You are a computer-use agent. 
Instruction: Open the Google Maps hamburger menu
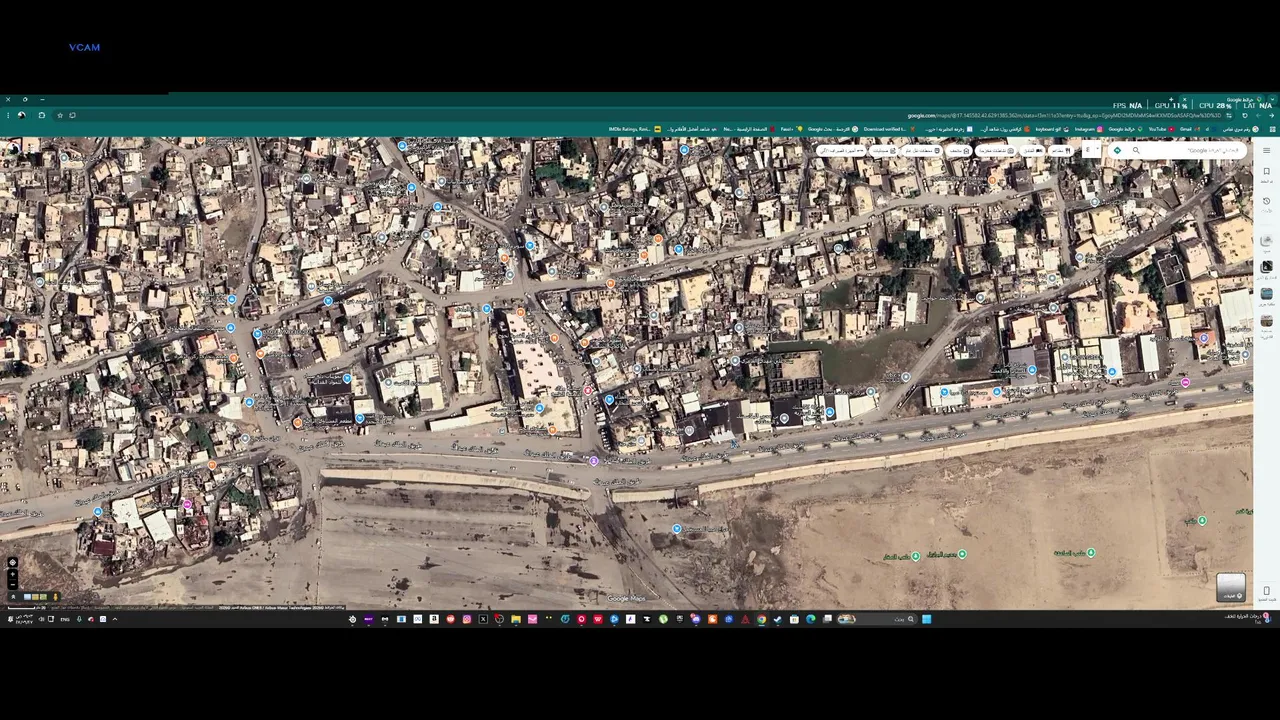[1266, 150]
